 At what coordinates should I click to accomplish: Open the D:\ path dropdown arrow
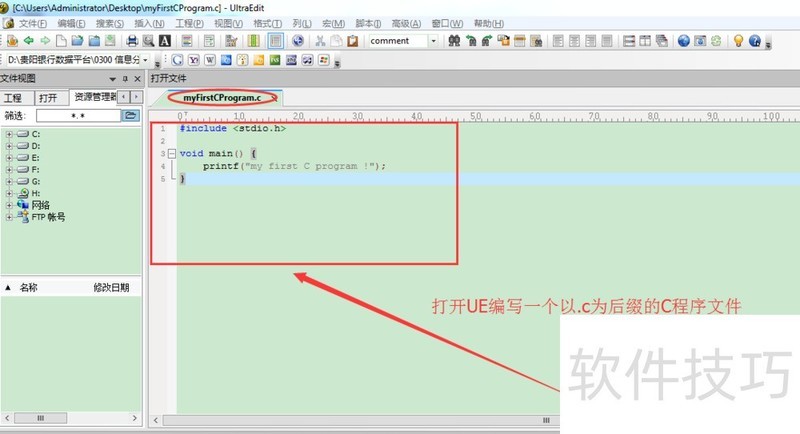click(145, 60)
